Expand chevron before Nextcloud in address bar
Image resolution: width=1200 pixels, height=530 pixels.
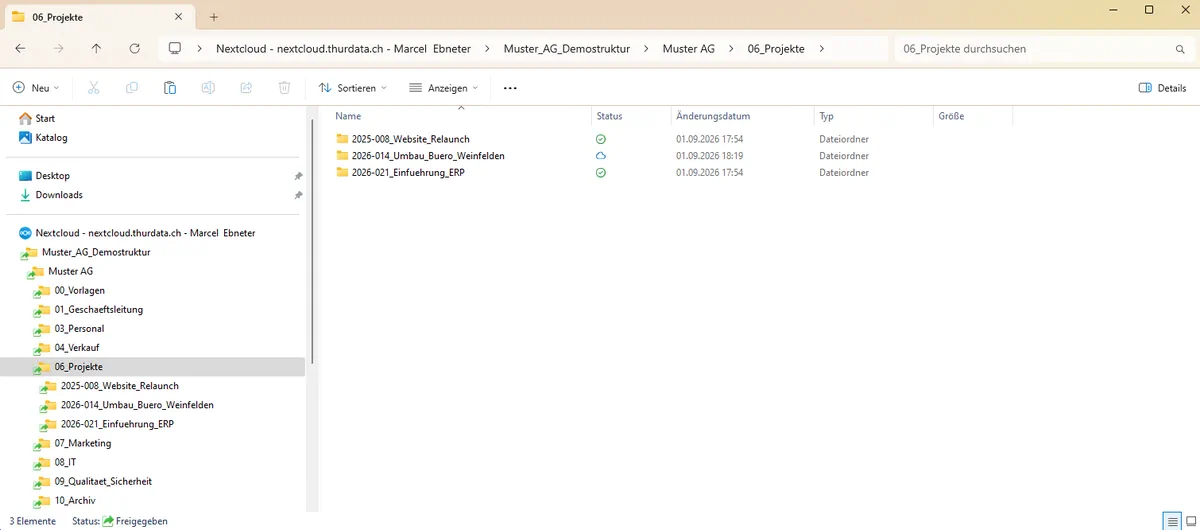point(200,49)
